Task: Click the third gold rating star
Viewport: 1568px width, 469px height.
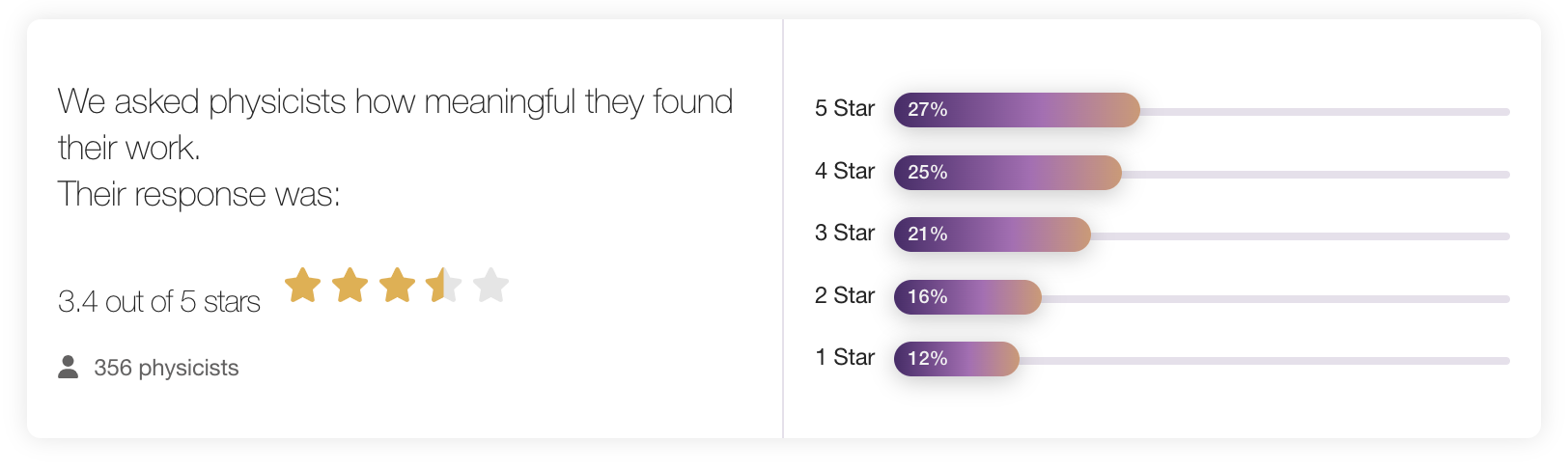Action: pos(397,286)
